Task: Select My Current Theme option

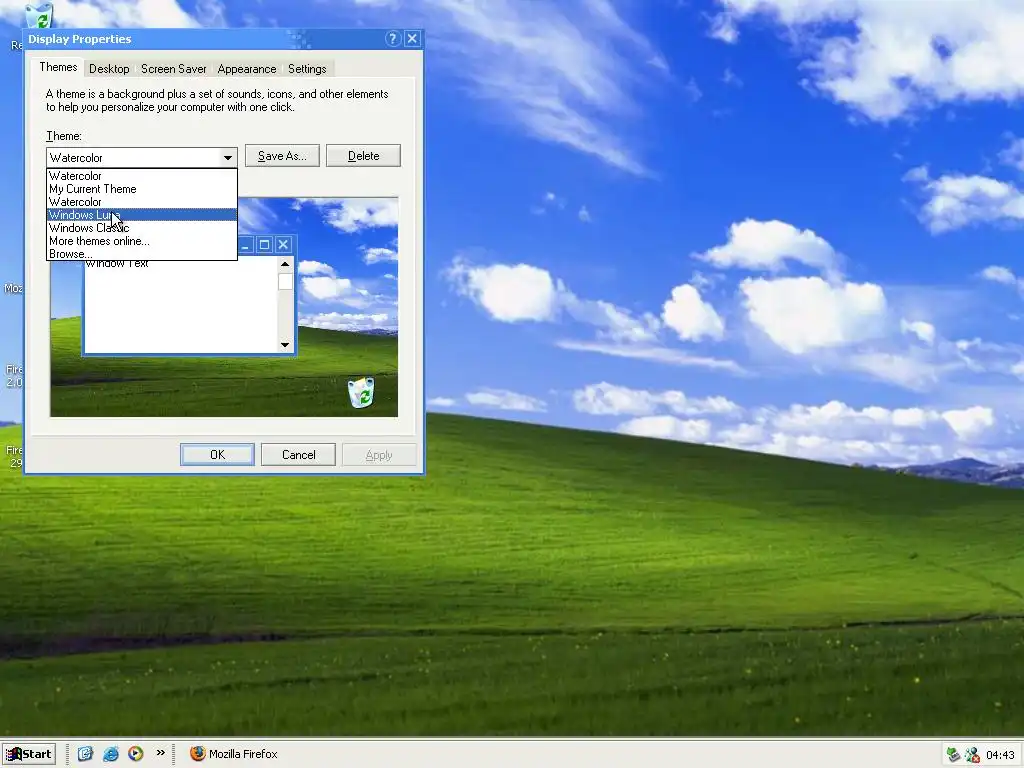Action: pyautogui.click(x=141, y=189)
